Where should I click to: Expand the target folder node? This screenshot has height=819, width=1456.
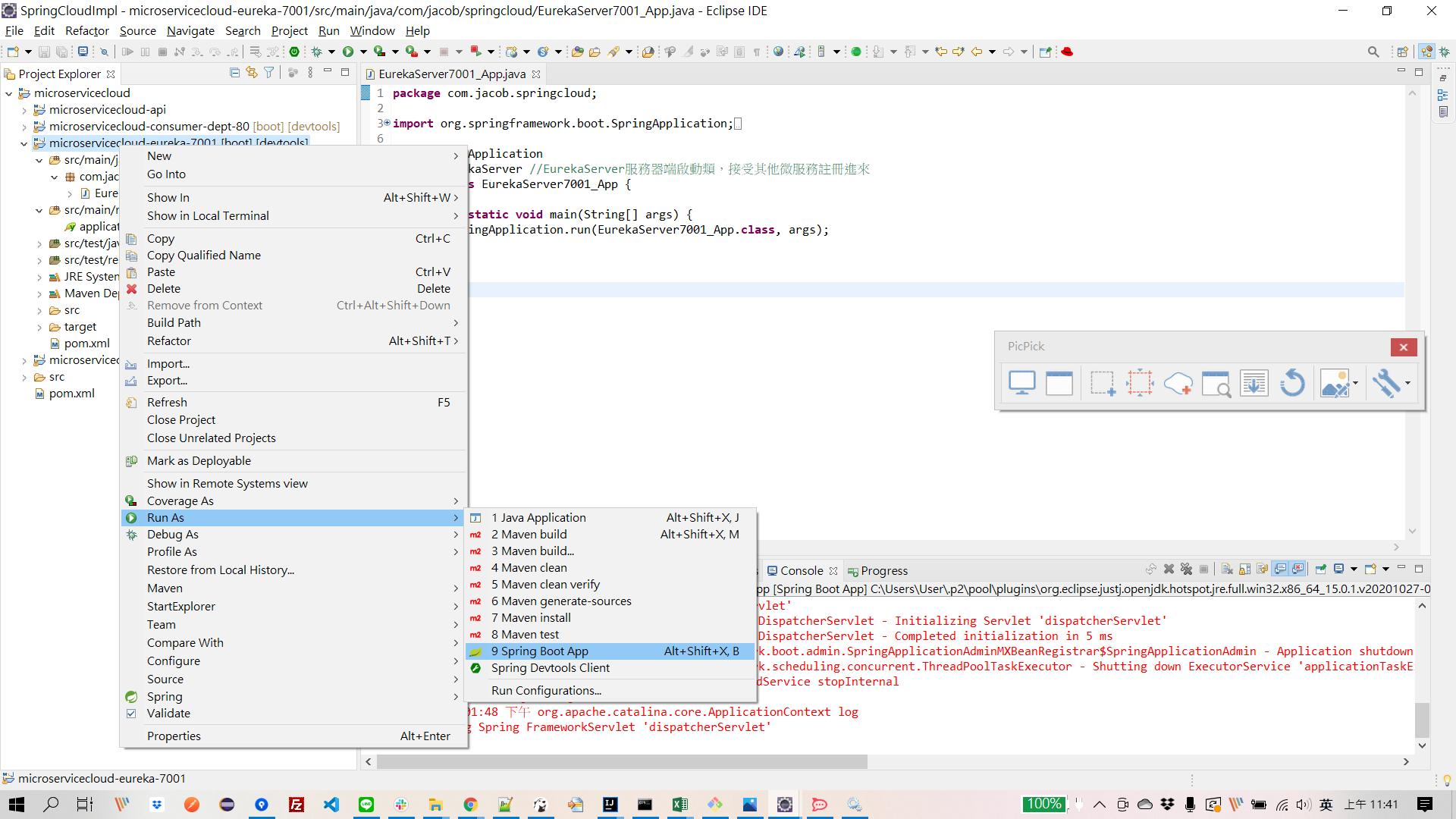point(39,327)
